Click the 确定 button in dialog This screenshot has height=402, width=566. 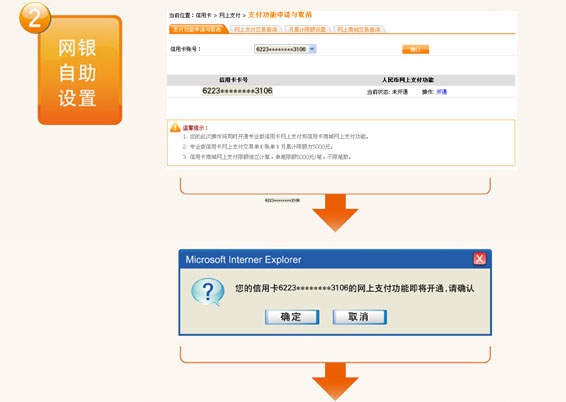(x=292, y=317)
